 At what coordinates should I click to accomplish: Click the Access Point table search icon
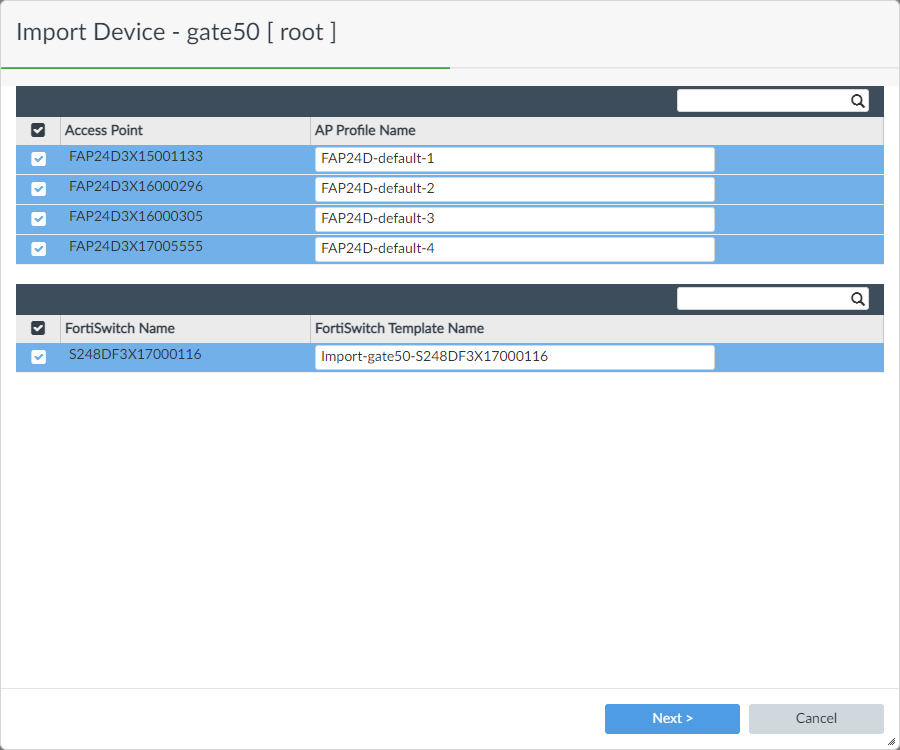(857, 100)
